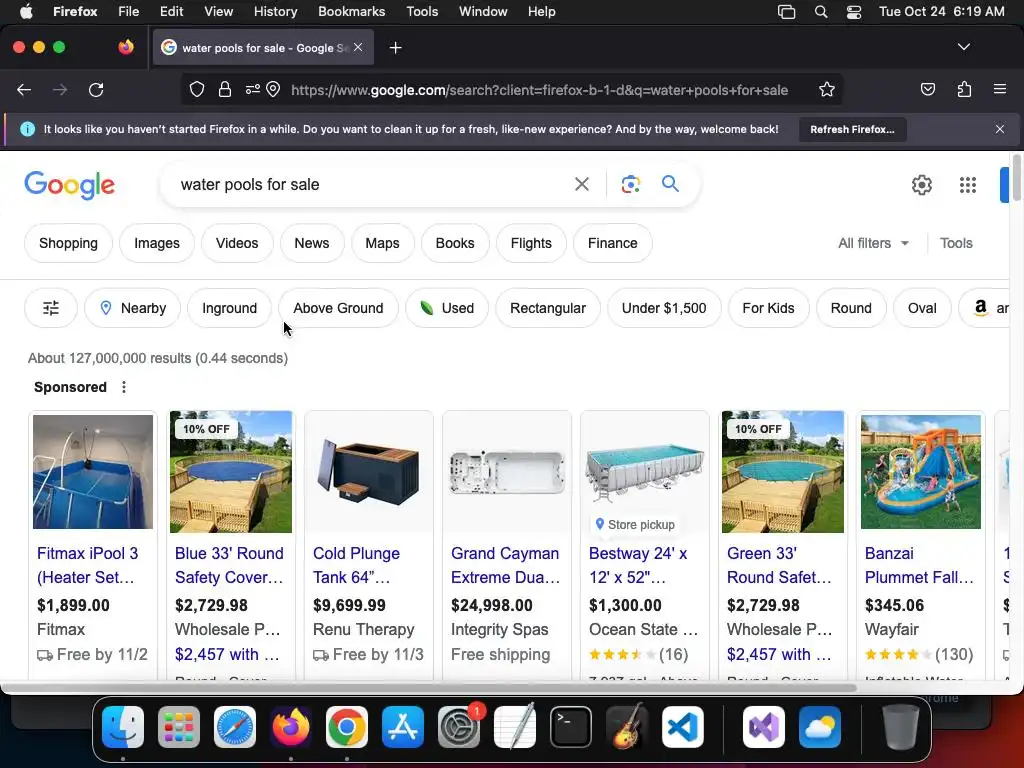Open the shield tracking protection icon
Image resolution: width=1024 pixels, height=768 pixels.
(197, 89)
